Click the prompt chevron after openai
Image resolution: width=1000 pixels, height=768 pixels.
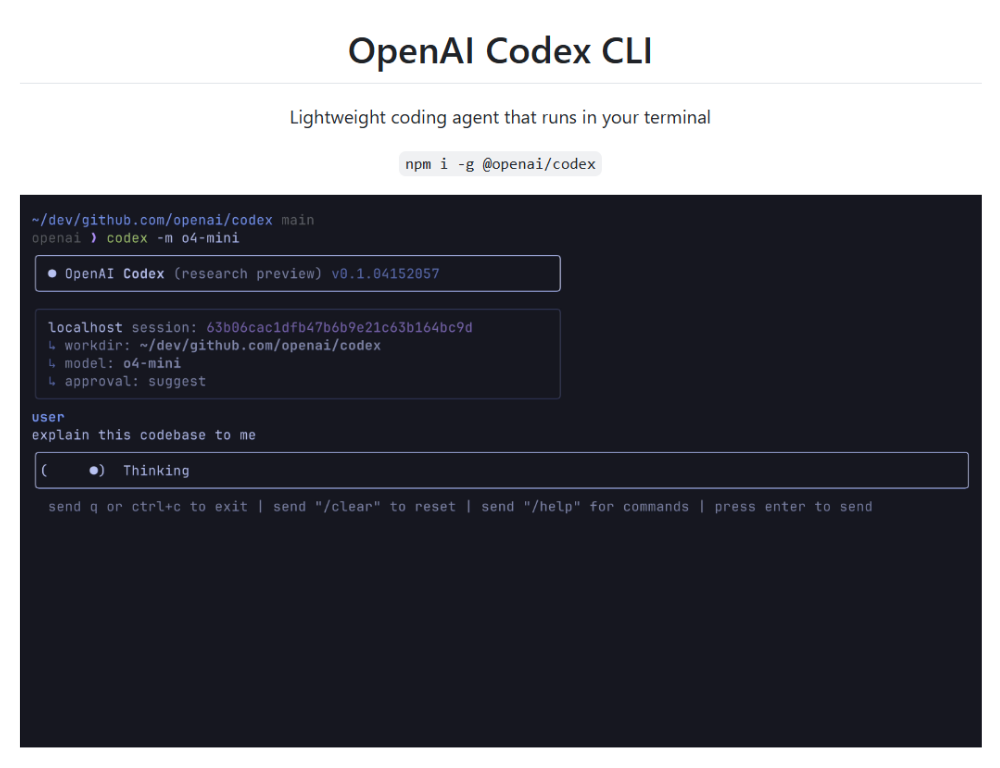click(94, 238)
